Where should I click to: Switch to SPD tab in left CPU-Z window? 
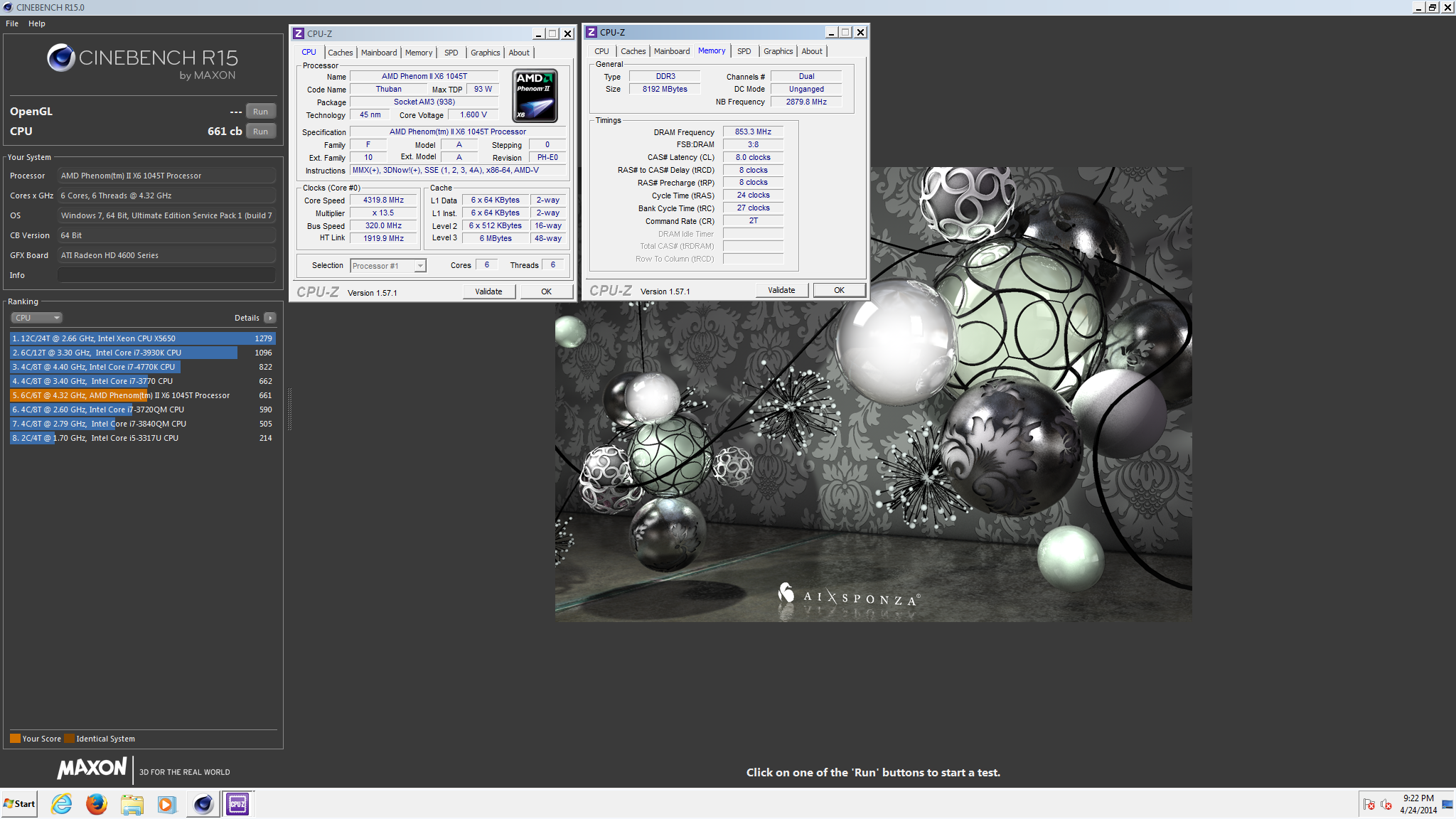451,53
